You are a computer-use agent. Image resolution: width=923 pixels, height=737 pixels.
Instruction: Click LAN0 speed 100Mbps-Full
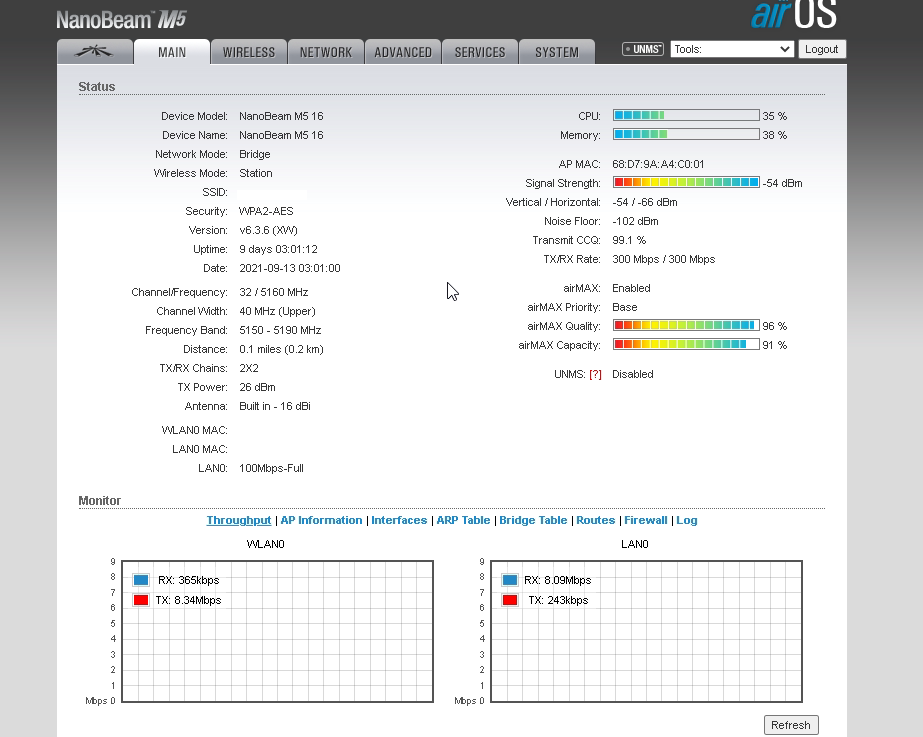(x=271, y=469)
